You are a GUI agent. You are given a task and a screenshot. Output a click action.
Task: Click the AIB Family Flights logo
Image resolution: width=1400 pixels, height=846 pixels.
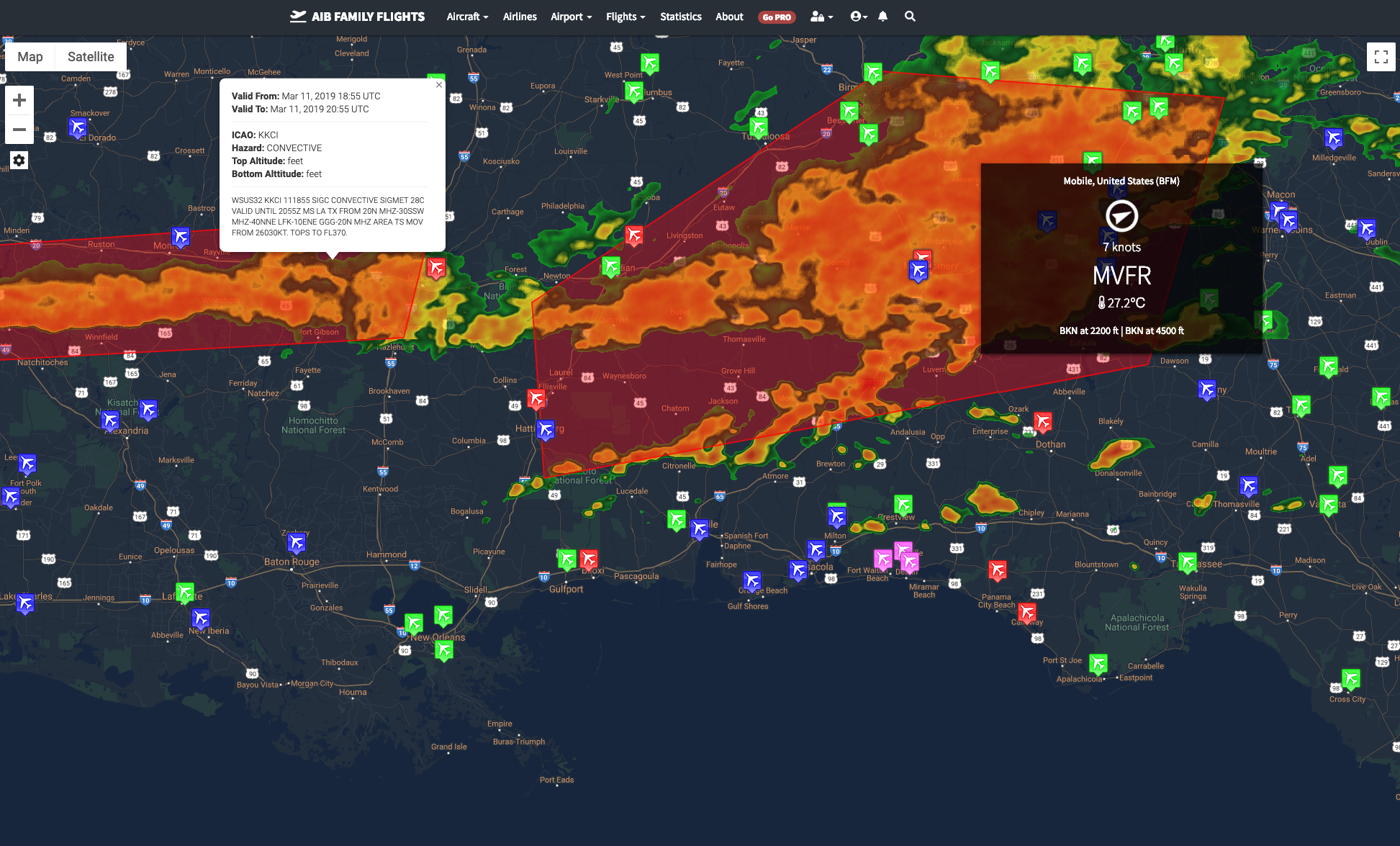[358, 17]
